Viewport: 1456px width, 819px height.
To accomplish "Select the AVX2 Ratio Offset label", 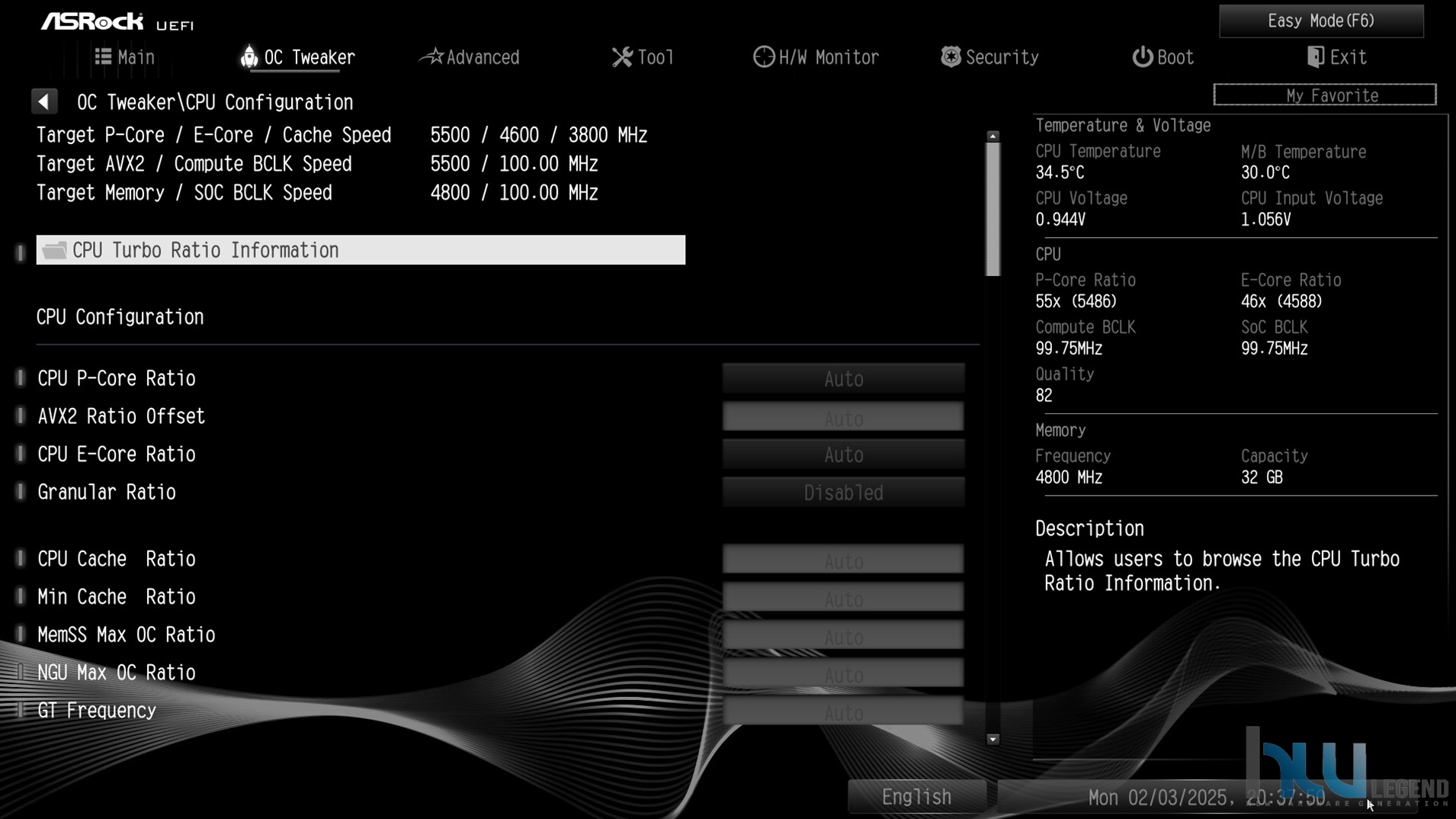I will click(121, 416).
